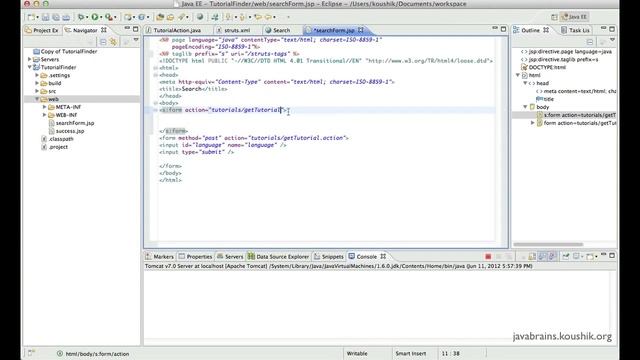This screenshot has height=360, width=640.
Task: Click the Open Perspective icon beside Java EE
Action: pyautogui.click(x=554, y=17)
